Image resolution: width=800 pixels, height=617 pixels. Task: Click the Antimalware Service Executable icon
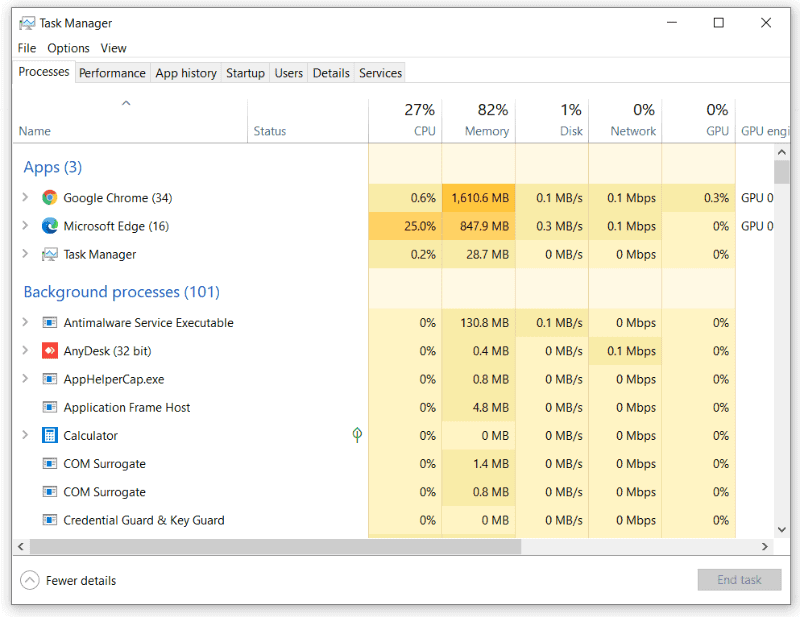coord(49,323)
